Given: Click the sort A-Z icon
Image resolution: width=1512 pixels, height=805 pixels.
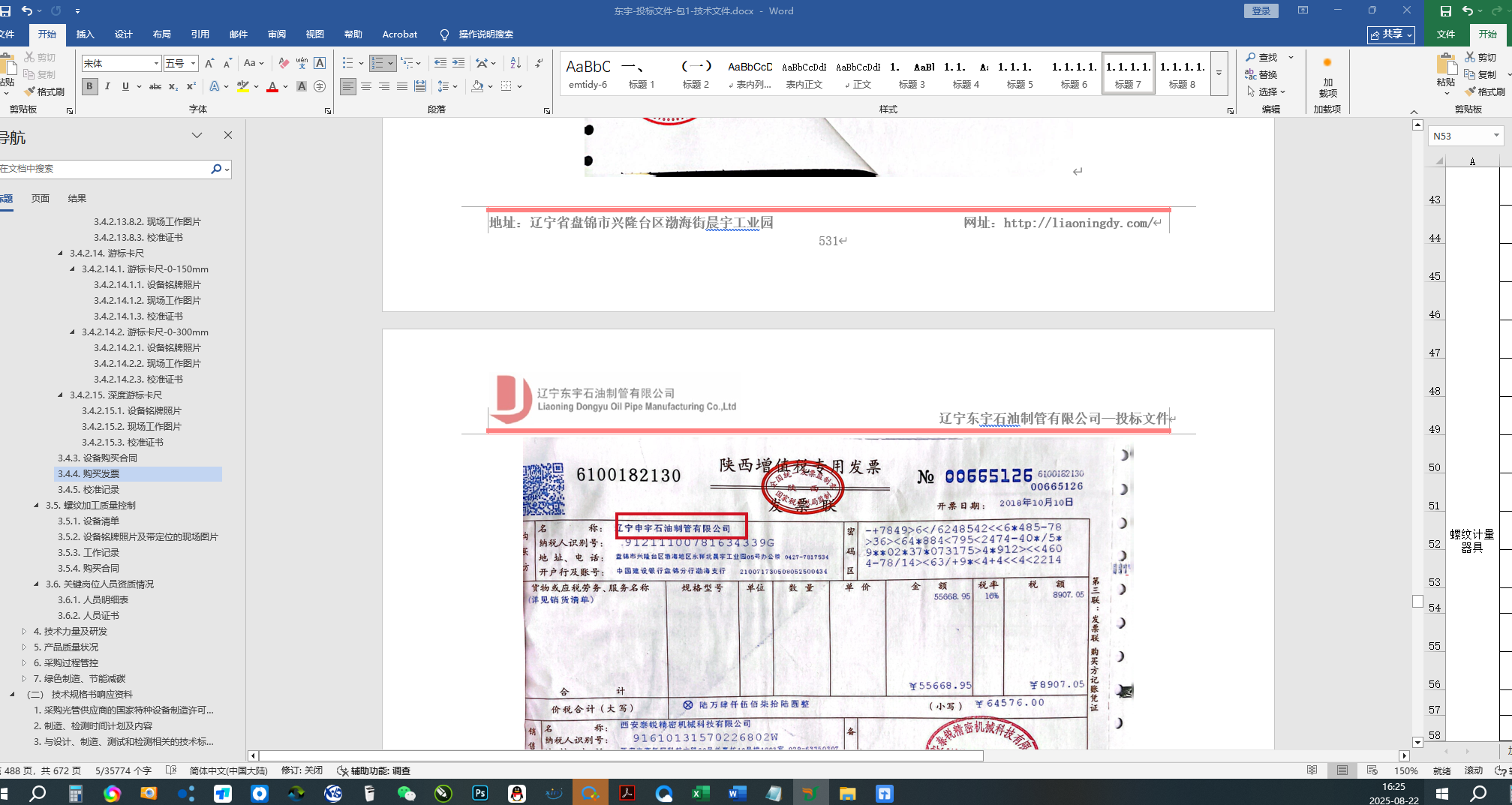Looking at the screenshot, I should (516, 63).
